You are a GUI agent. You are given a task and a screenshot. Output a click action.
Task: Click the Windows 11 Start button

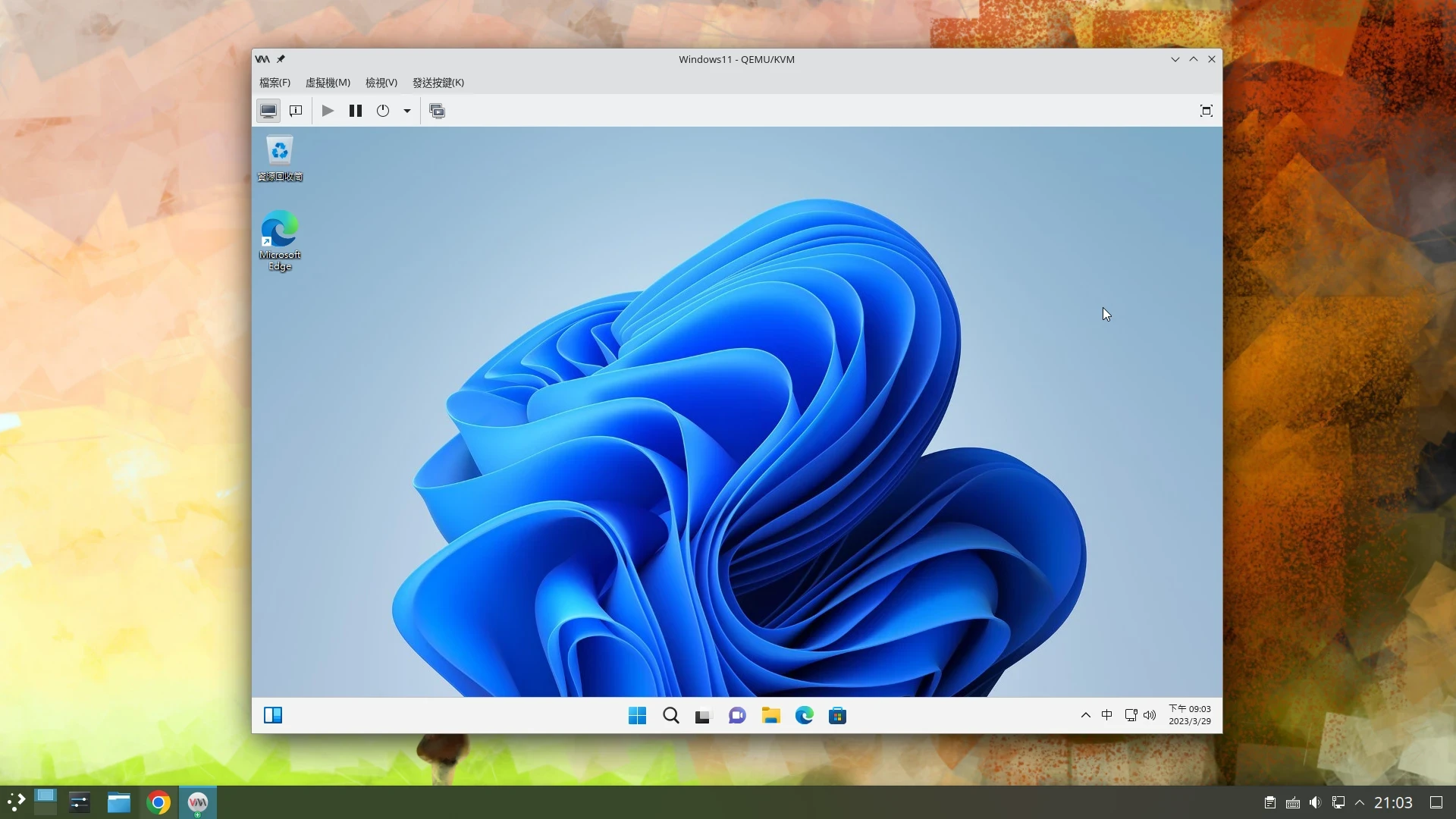click(637, 715)
